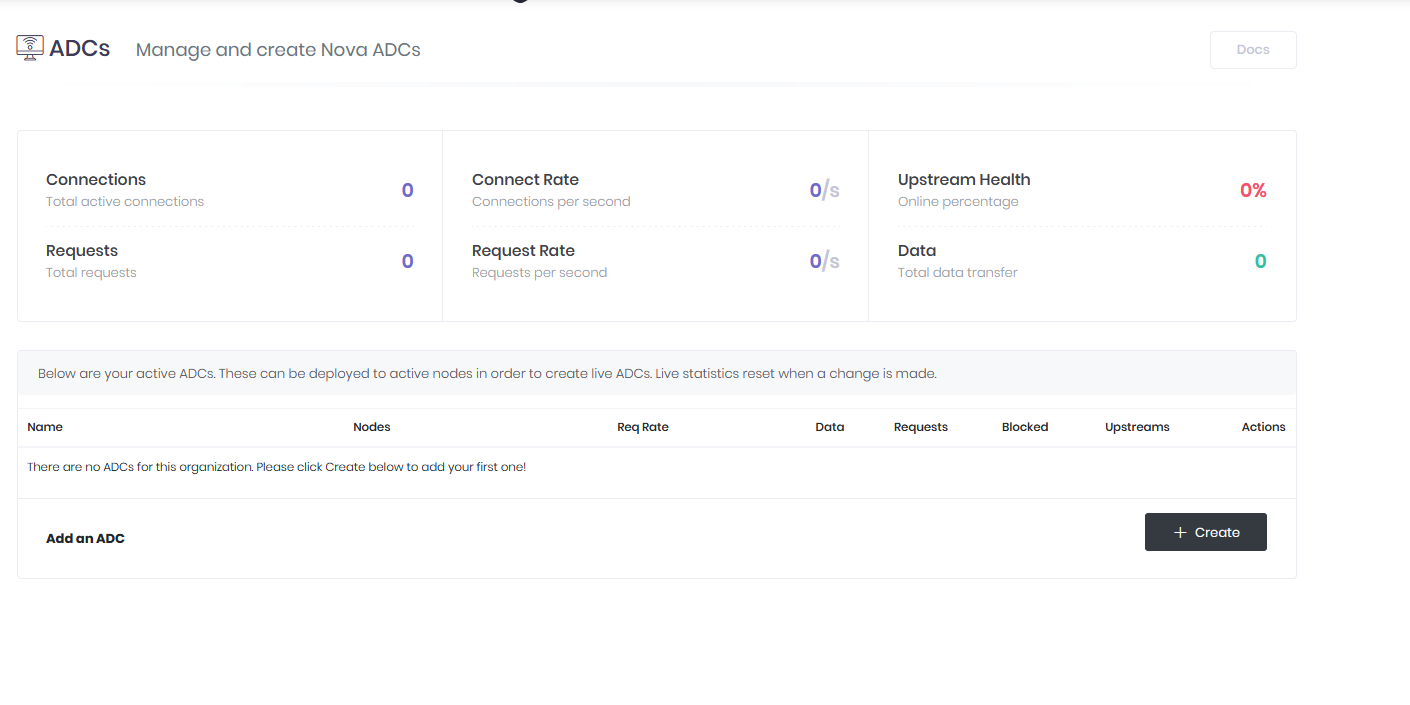Click the Nodes column header
This screenshot has width=1410, height=705.
tap(372, 427)
